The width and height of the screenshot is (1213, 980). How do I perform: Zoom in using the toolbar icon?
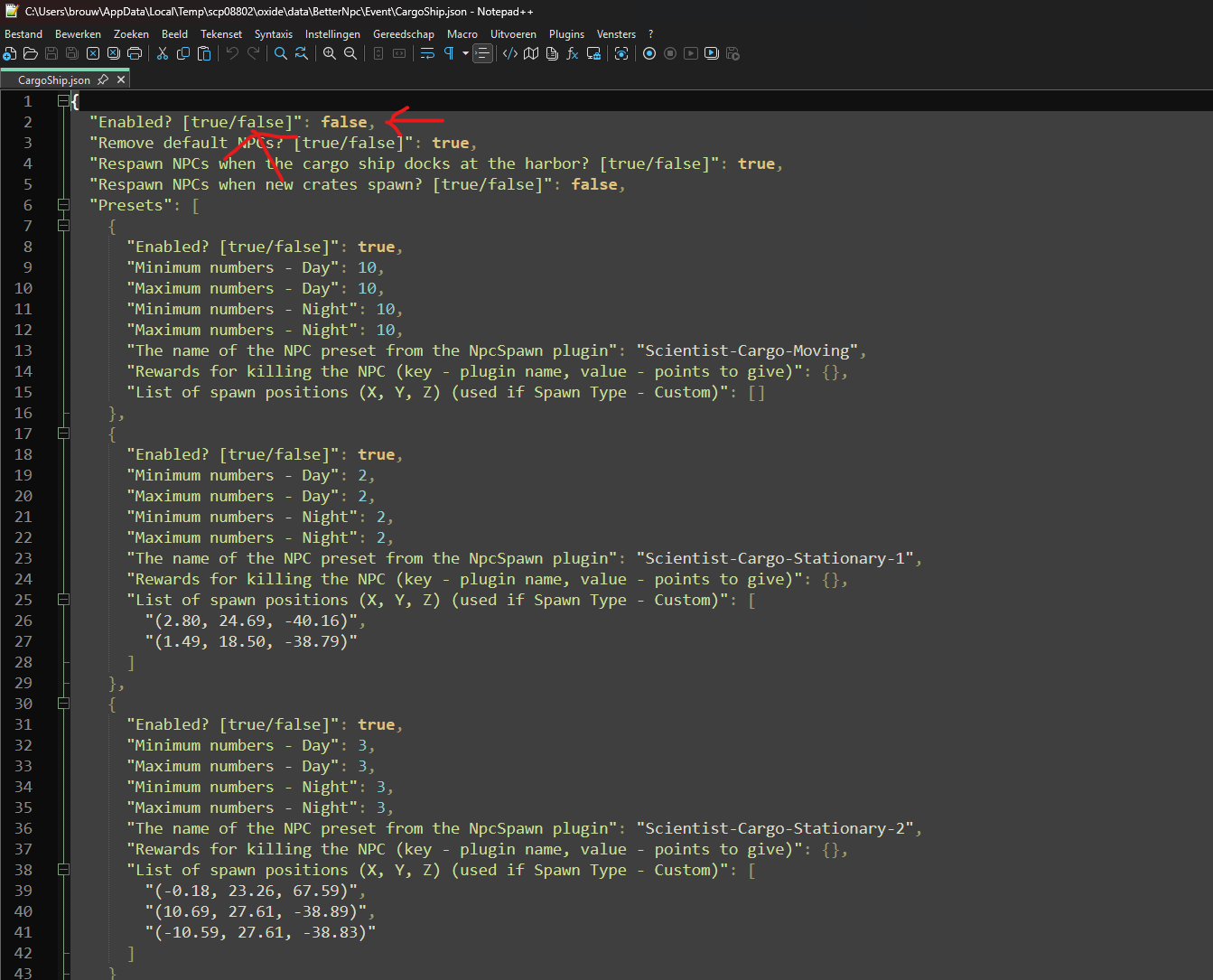330,54
